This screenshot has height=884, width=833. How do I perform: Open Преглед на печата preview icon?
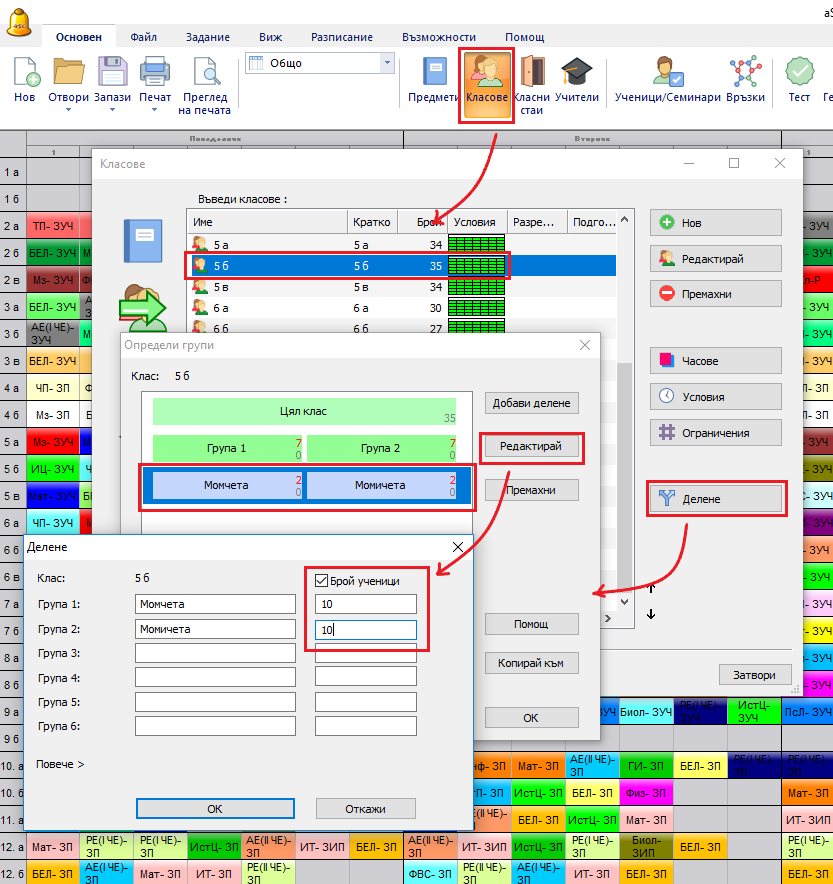pos(206,73)
